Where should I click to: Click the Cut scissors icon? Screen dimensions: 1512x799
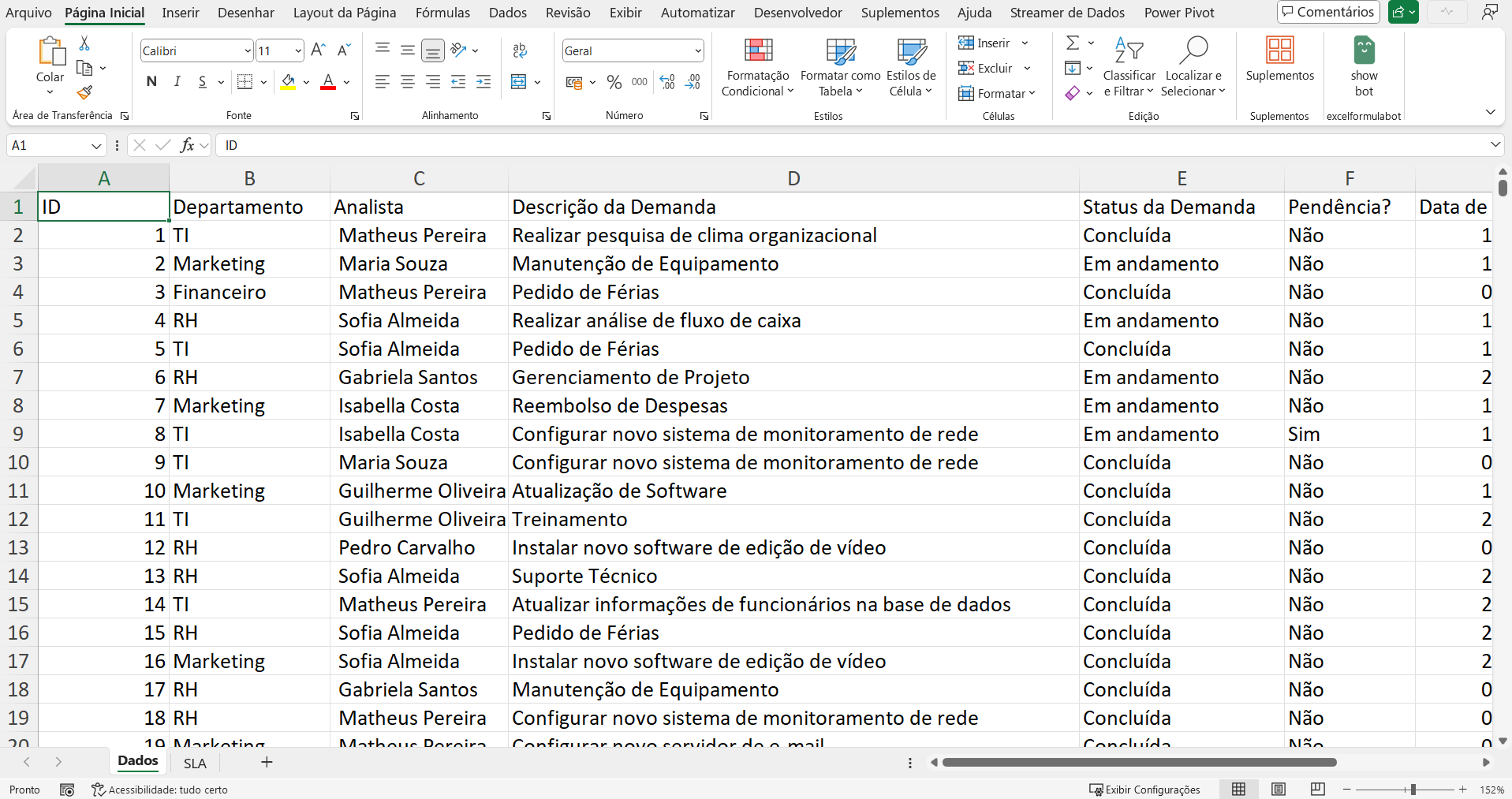tap(84, 43)
